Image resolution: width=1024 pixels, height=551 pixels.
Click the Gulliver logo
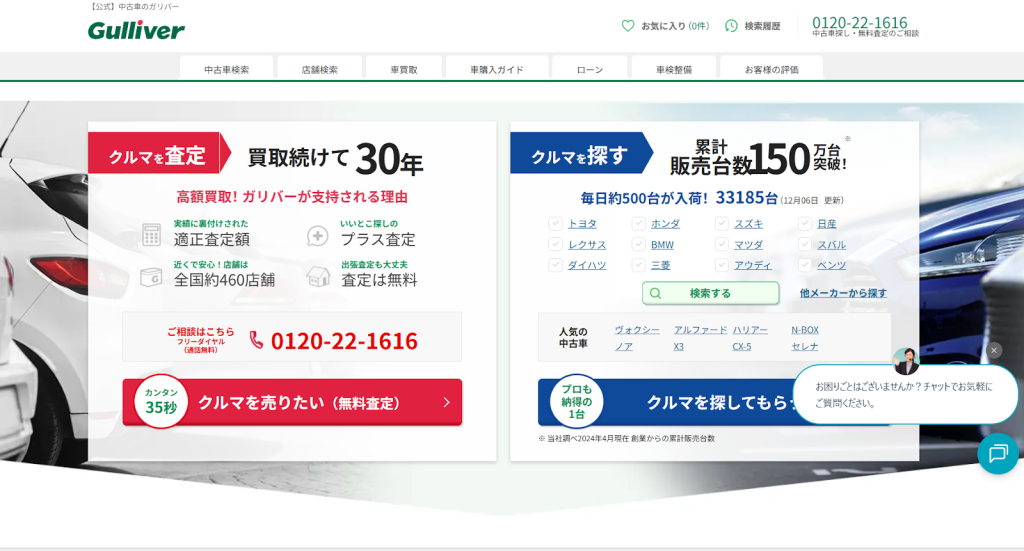(x=136, y=30)
